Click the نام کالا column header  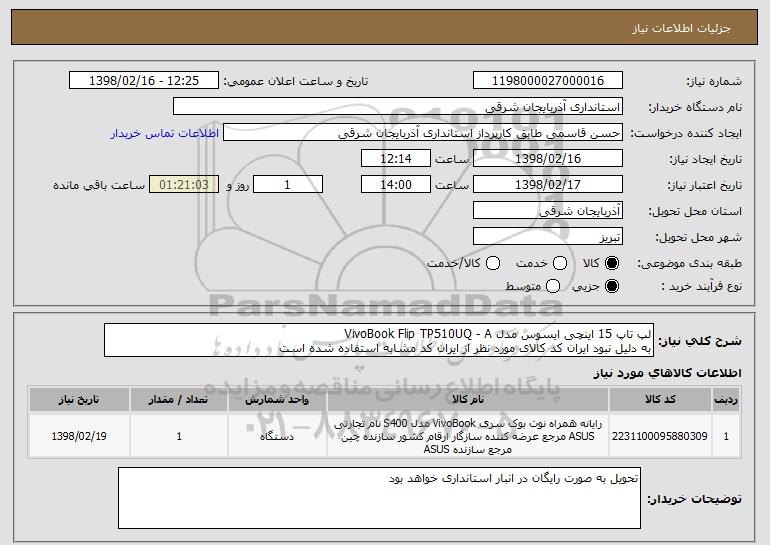pyautogui.click(x=468, y=400)
